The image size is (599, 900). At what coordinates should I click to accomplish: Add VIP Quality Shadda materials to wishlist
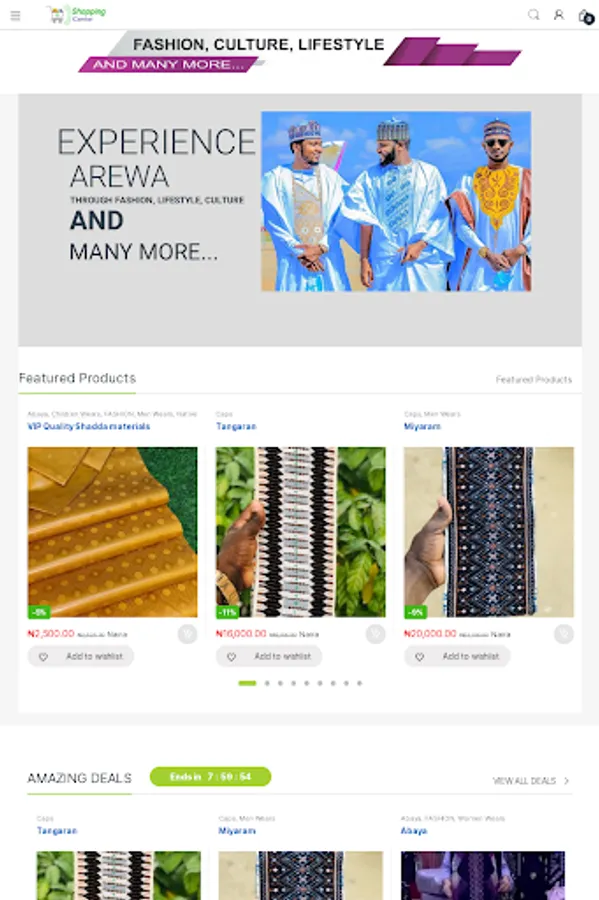click(81, 656)
